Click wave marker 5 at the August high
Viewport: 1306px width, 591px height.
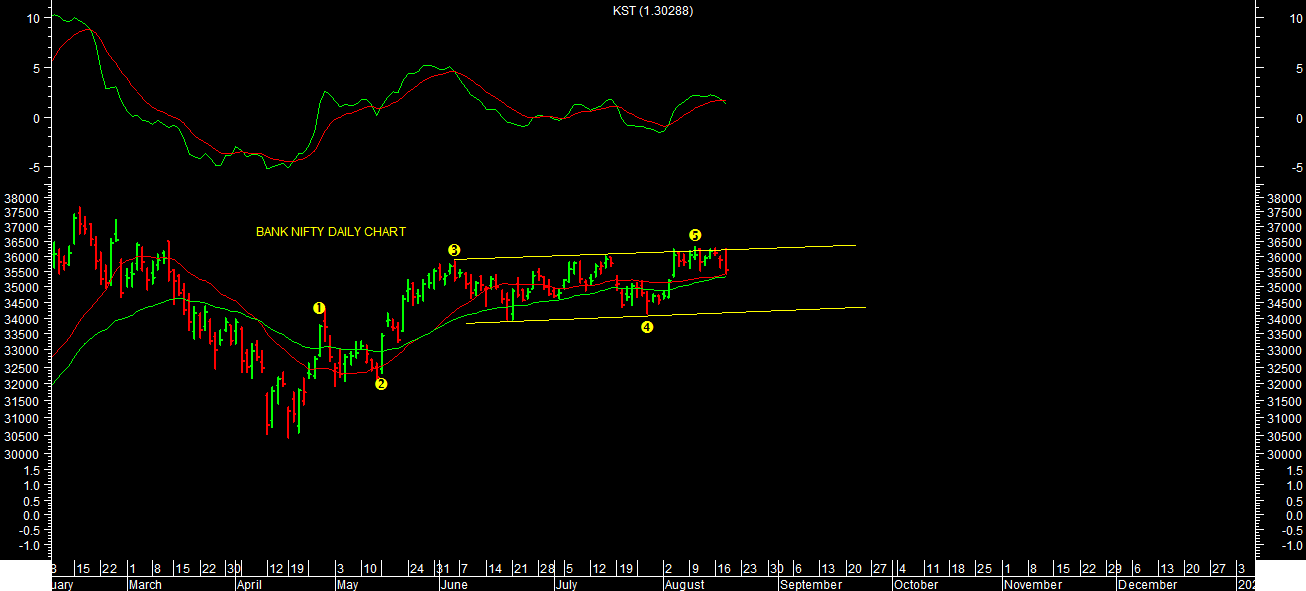695,235
